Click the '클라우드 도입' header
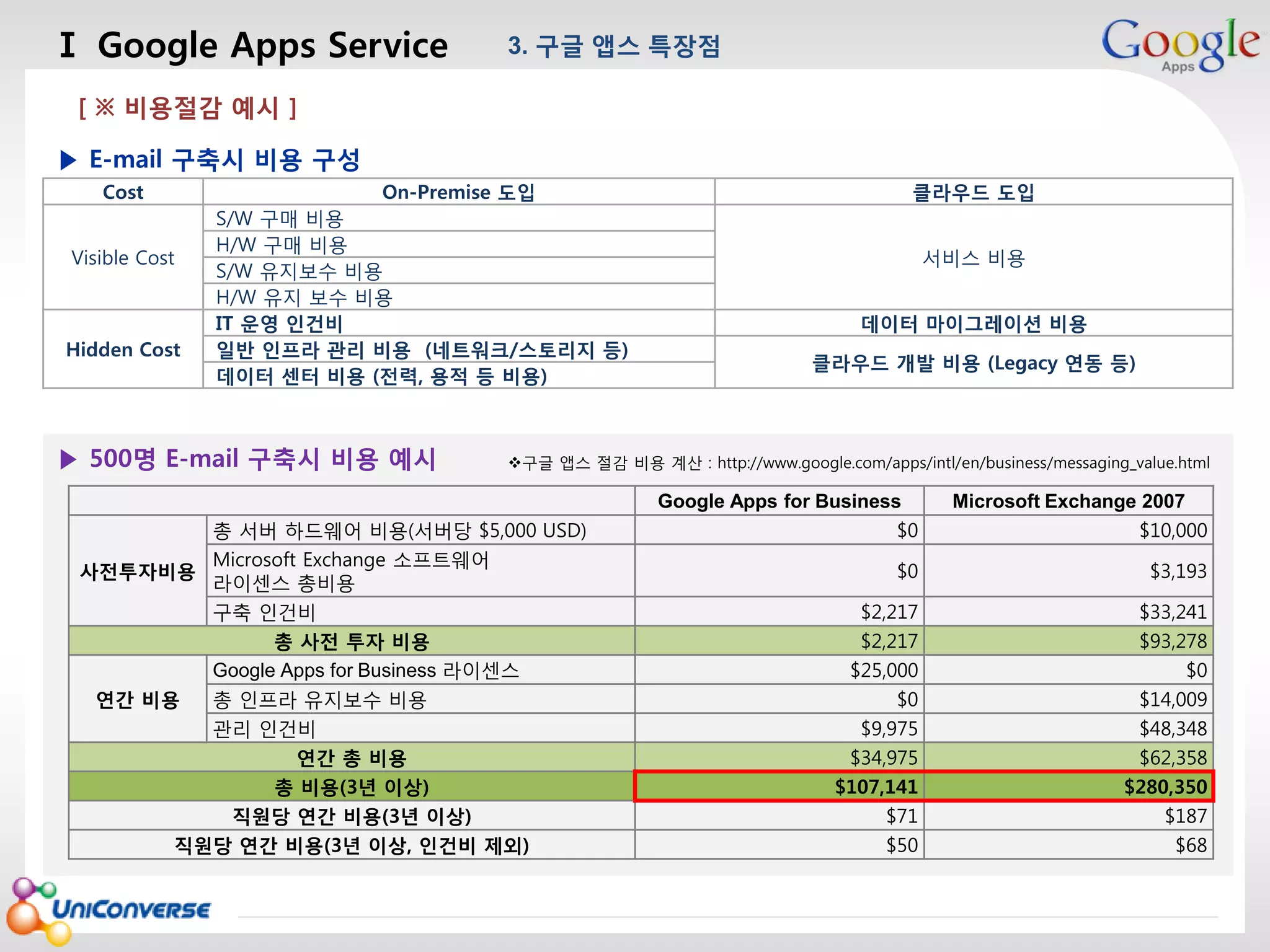This screenshot has width=1270, height=952. click(974, 192)
